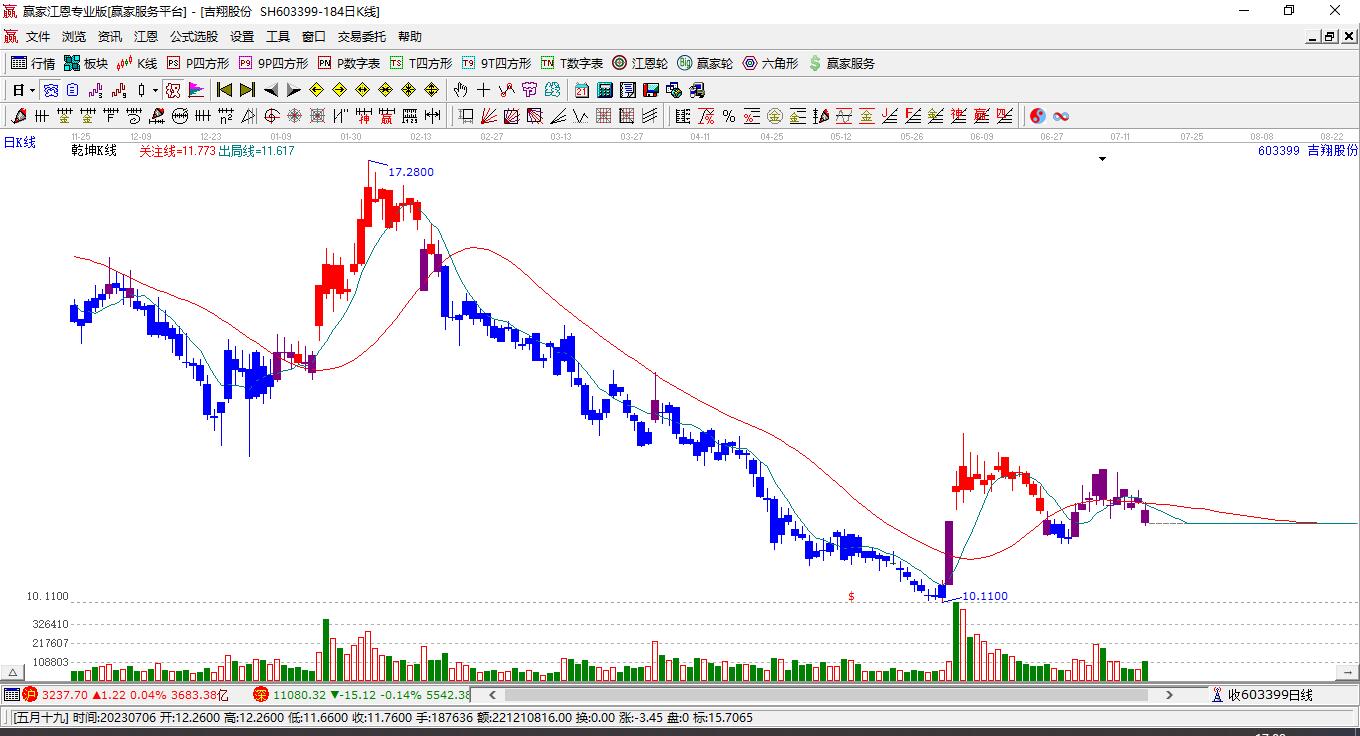Open the 设置 menu
This screenshot has width=1360, height=736.
tap(242, 37)
